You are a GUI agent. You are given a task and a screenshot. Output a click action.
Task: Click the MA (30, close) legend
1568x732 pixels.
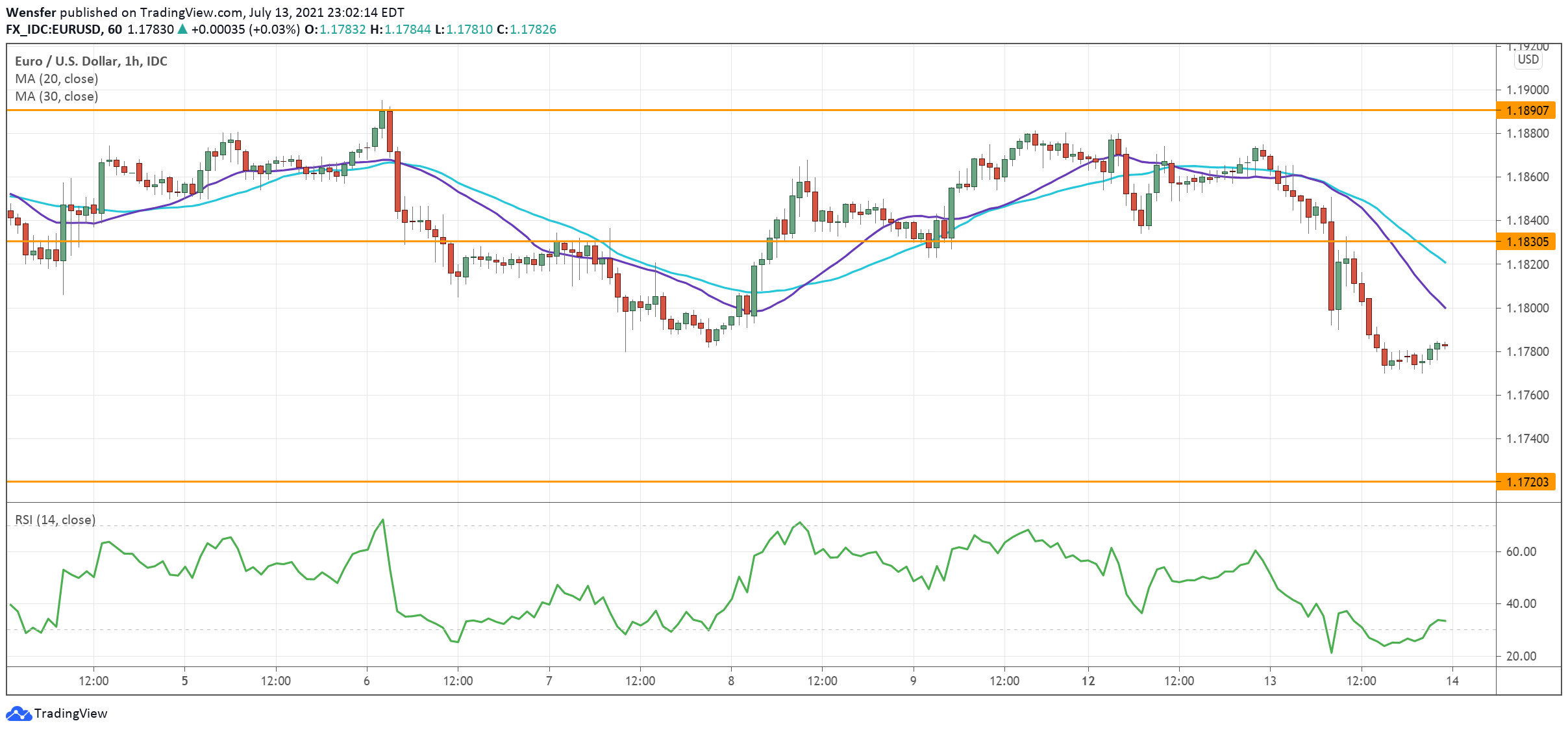point(56,96)
